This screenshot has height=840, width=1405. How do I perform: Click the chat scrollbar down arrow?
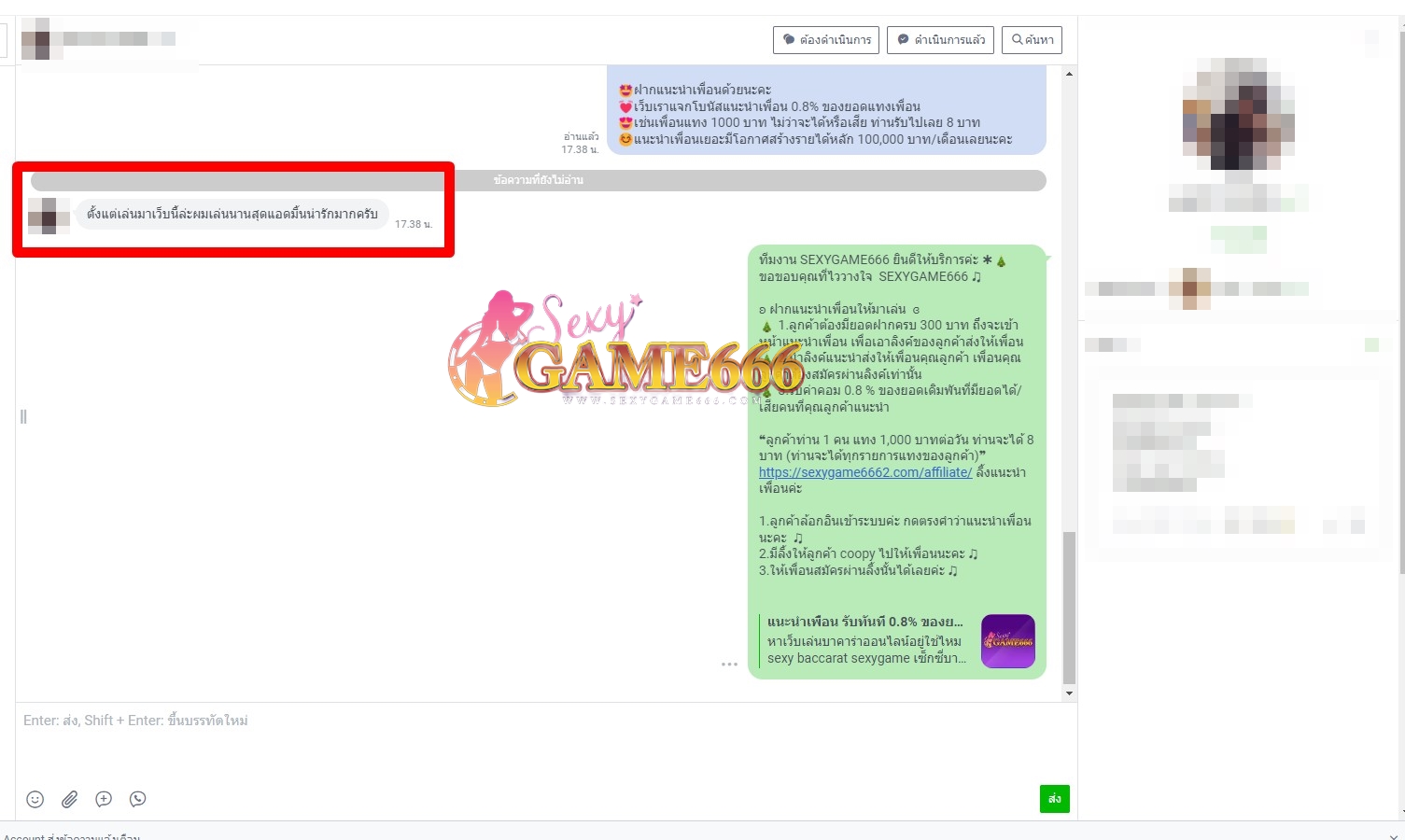click(x=1069, y=693)
